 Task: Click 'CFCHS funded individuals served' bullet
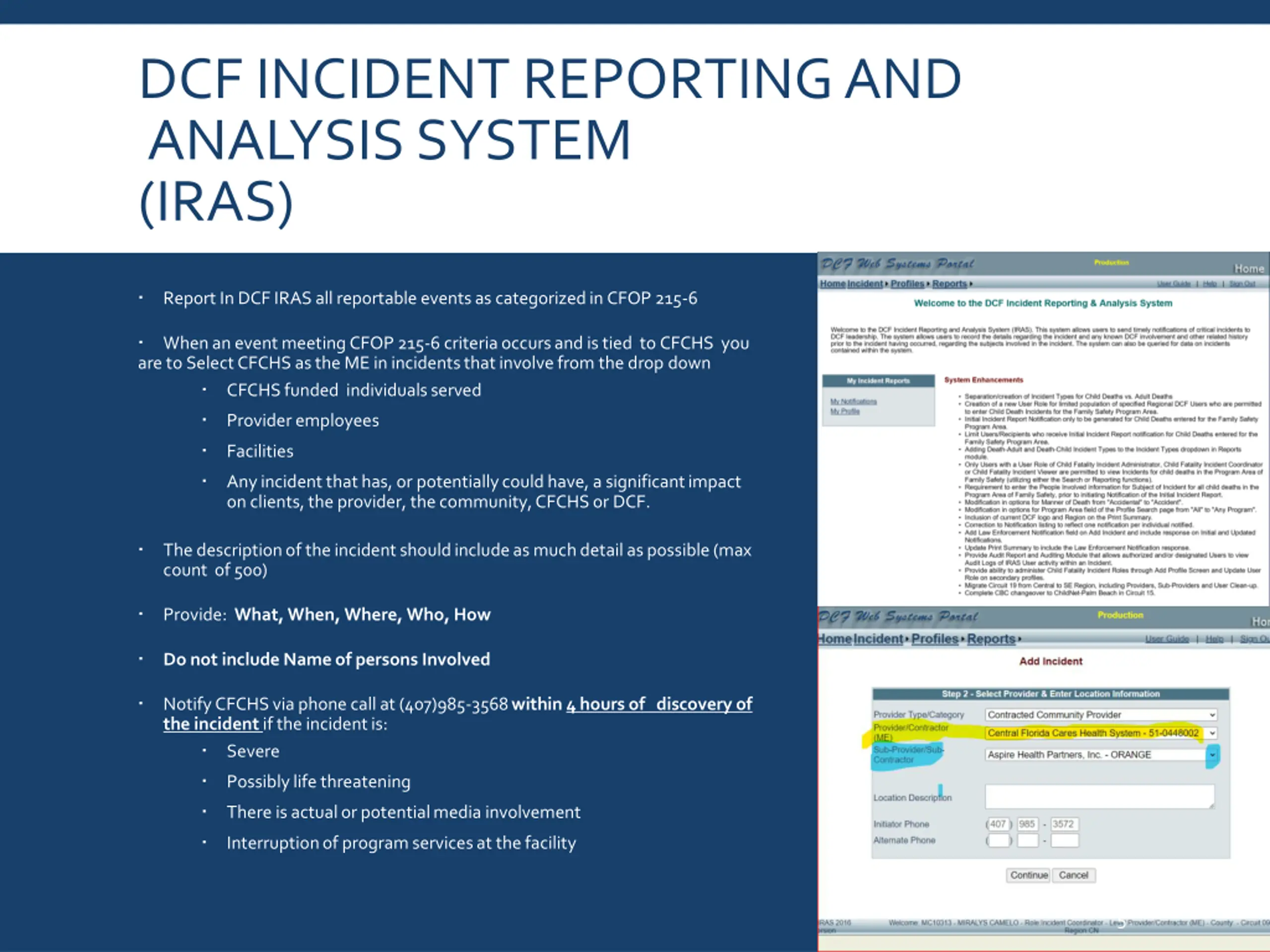tap(354, 390)
